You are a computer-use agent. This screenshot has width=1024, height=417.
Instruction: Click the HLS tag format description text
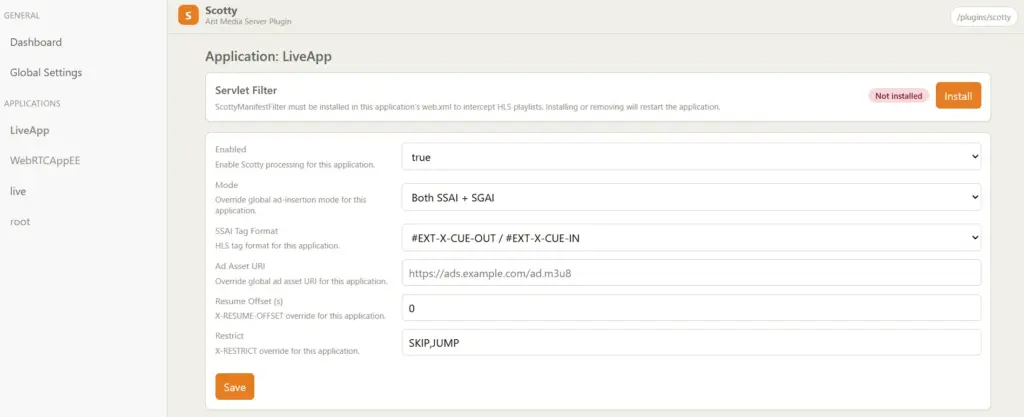coord(278,246)
